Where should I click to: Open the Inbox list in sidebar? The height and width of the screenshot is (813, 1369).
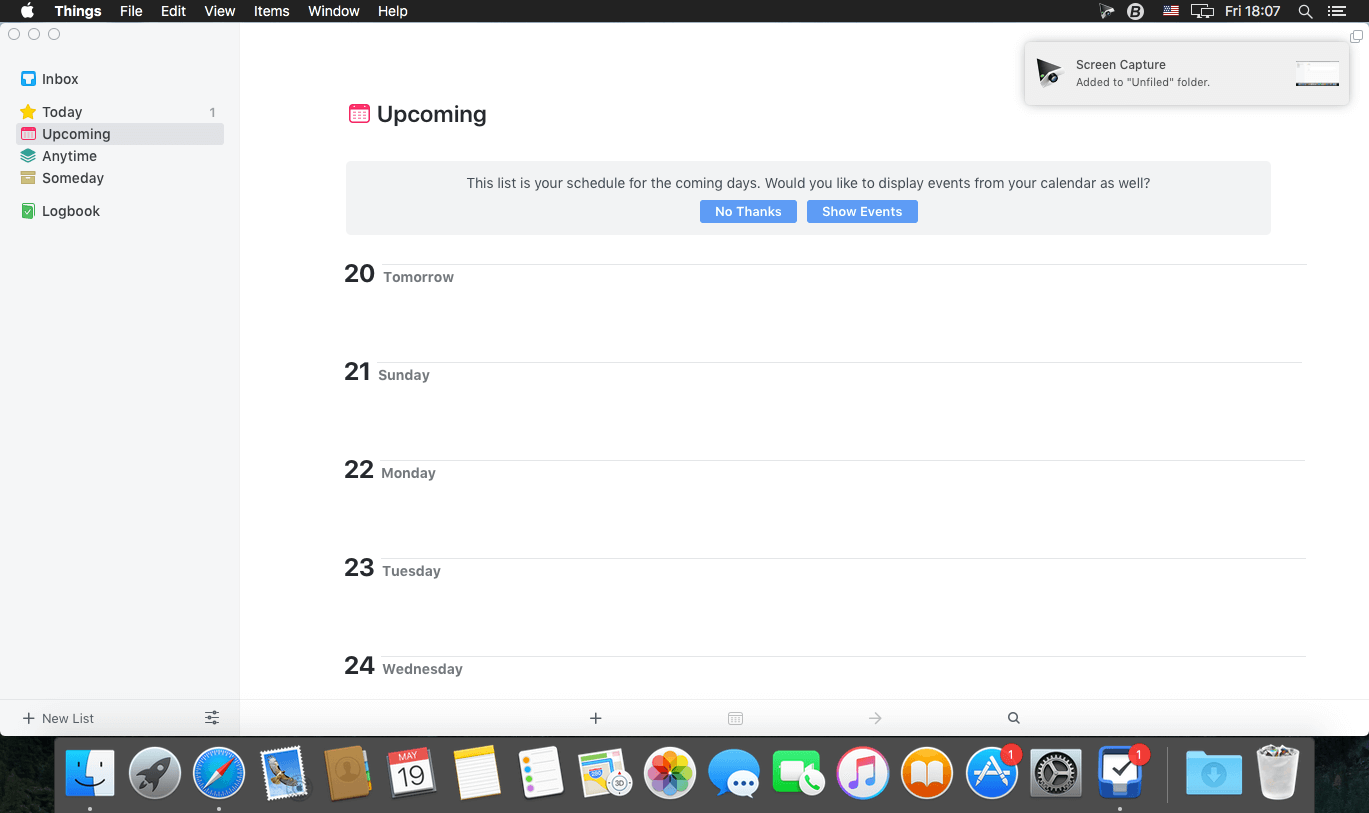coord(59,79)
